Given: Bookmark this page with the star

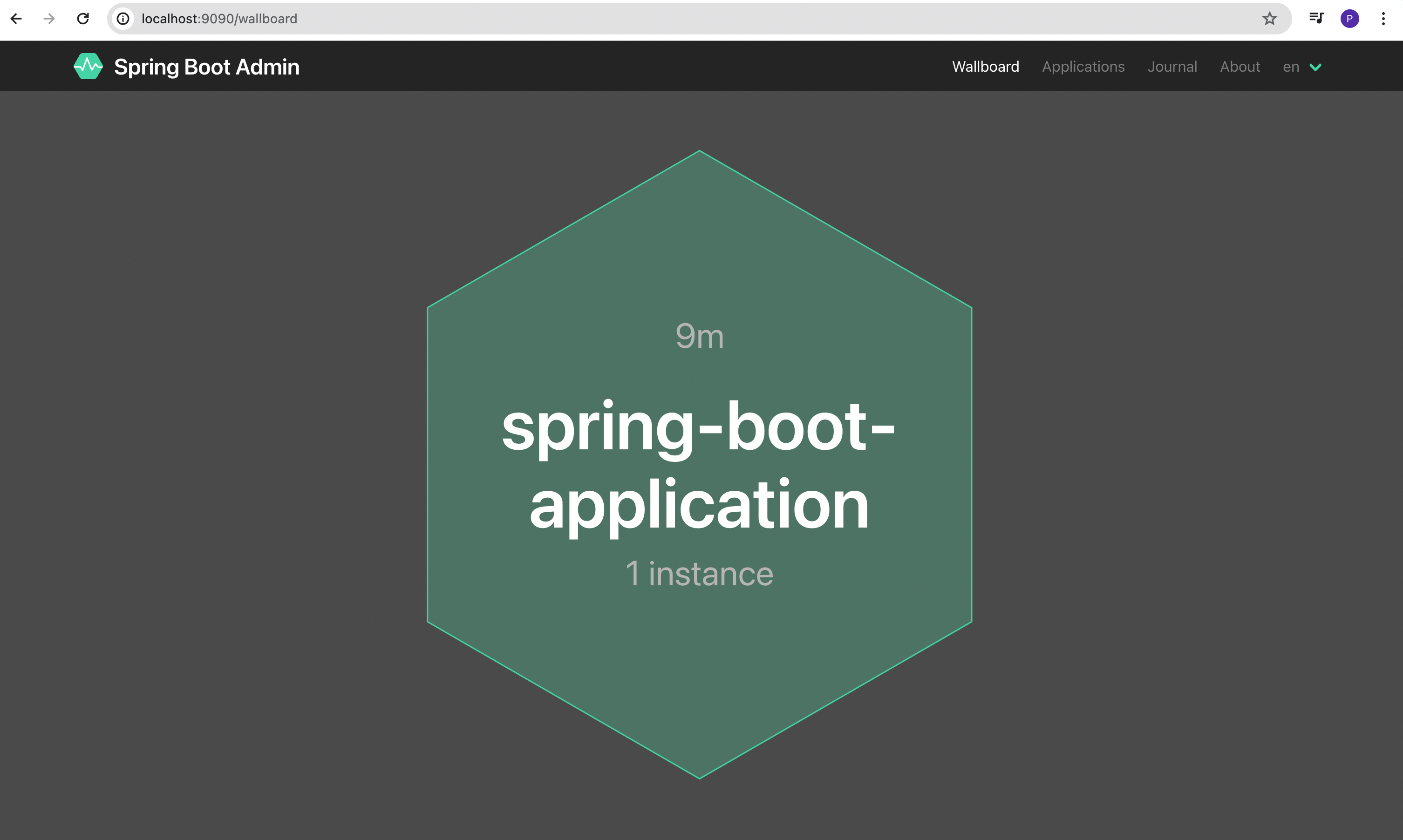Looking at the screenshot, I should [x=1269, y=19].
